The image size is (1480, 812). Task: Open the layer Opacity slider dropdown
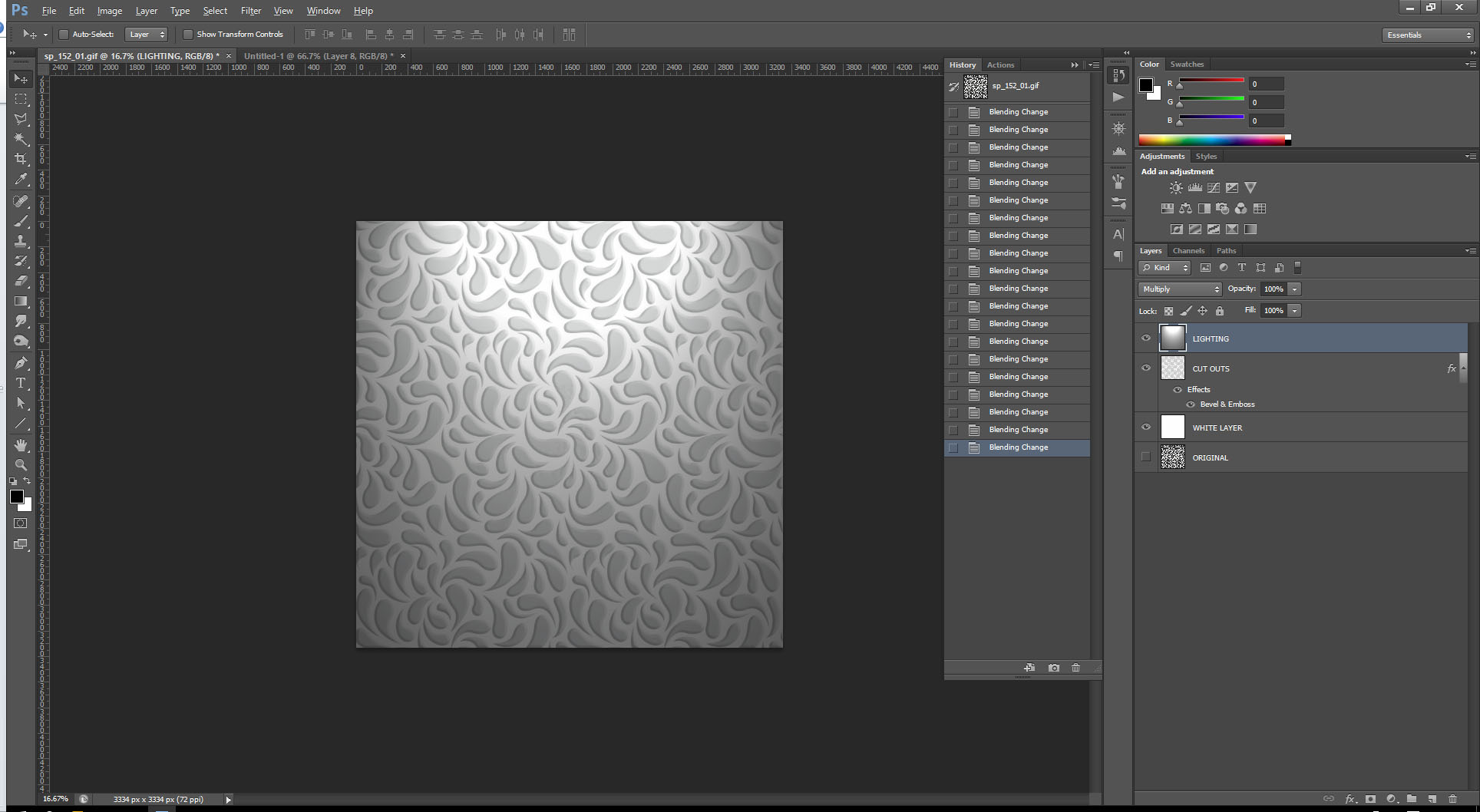(x=1295, y=289)
